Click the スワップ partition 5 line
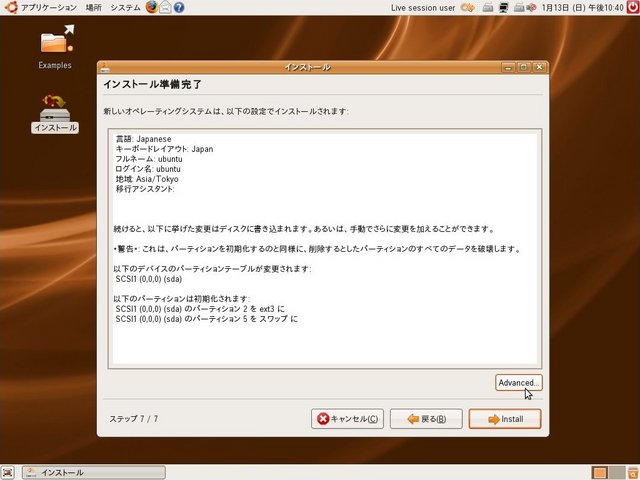 click(207, 319)
